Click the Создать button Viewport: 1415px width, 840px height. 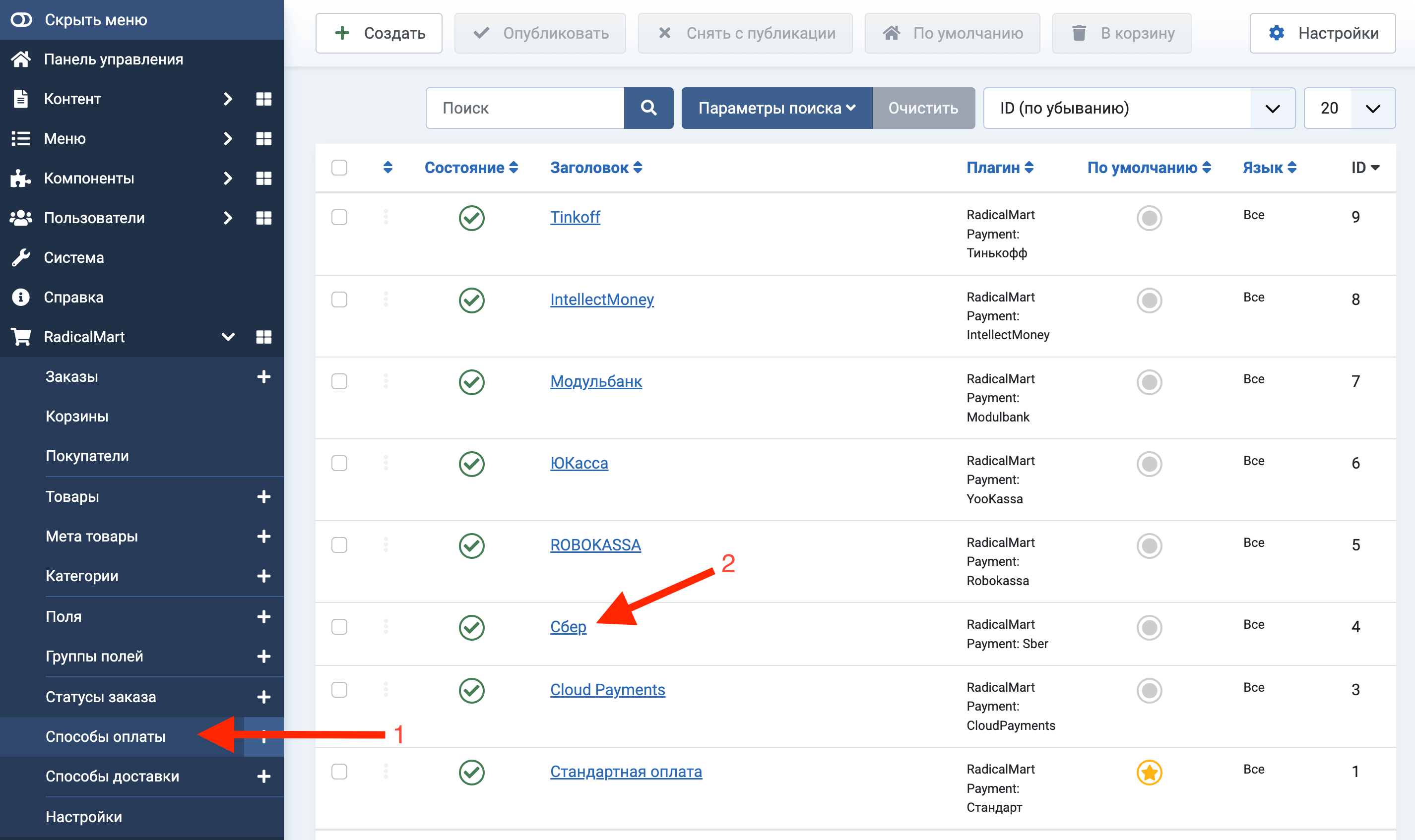[x=379, y=33]
